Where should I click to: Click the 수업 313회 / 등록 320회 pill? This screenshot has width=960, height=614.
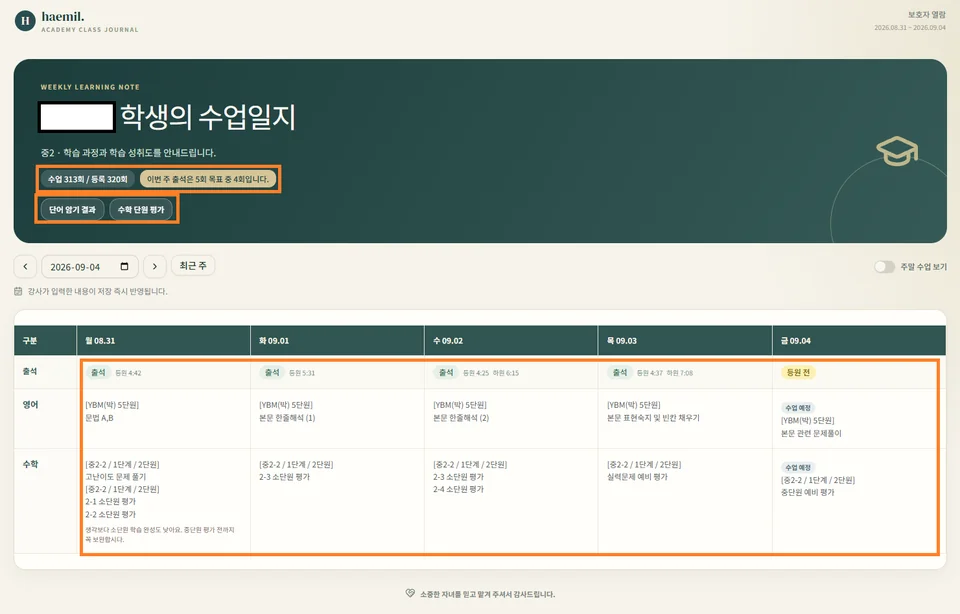tap(88, 179)
